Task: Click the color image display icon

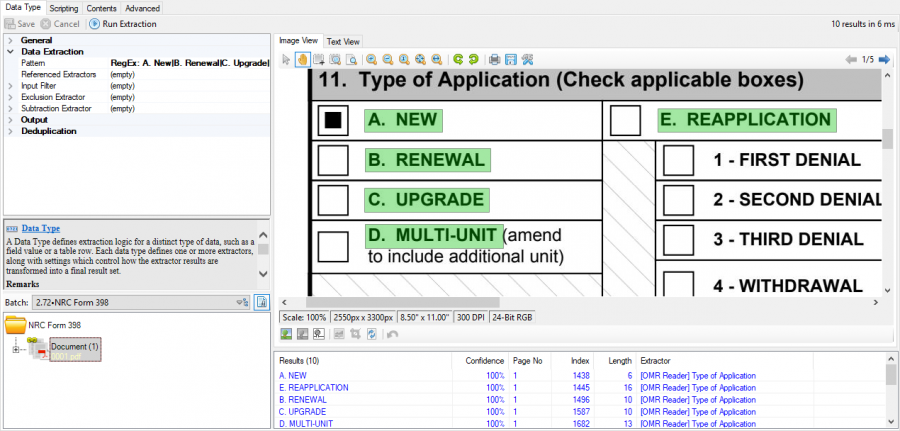Action: 286,333
